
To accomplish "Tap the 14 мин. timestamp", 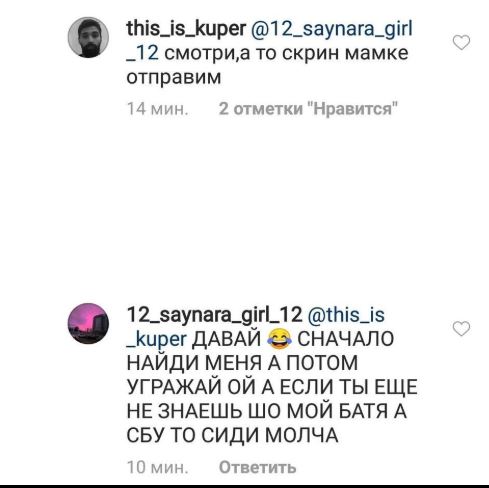I will (x=158, y=109).
